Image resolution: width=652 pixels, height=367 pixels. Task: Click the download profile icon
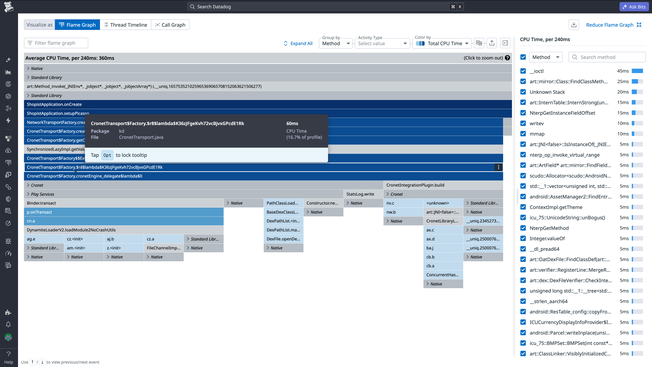(574, 25)
